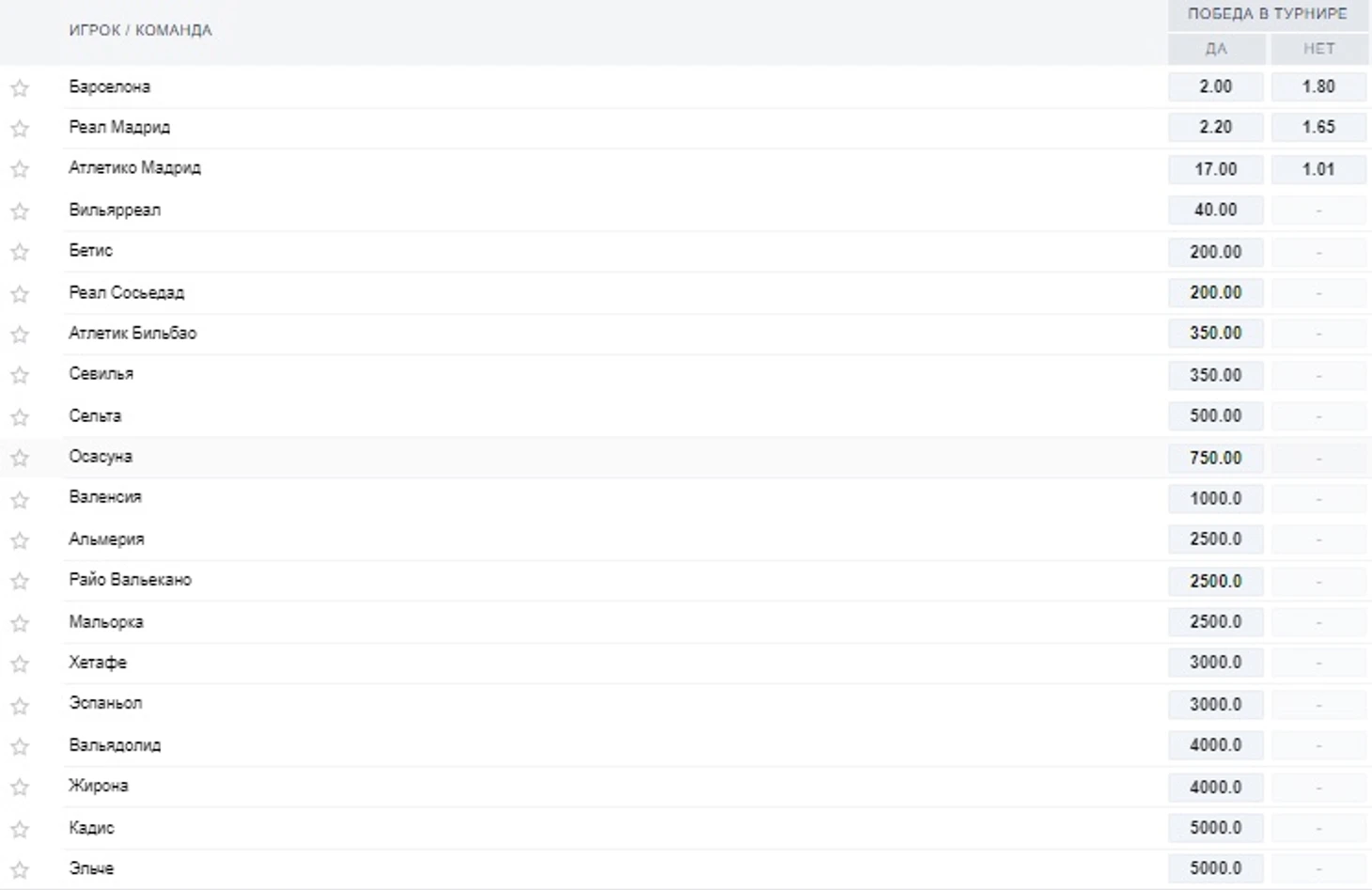This screenshot has width=1372, height=890.
Task: Pick the 1.80 НЕТ odds for Барселона
Action: tap(1318, 86)
